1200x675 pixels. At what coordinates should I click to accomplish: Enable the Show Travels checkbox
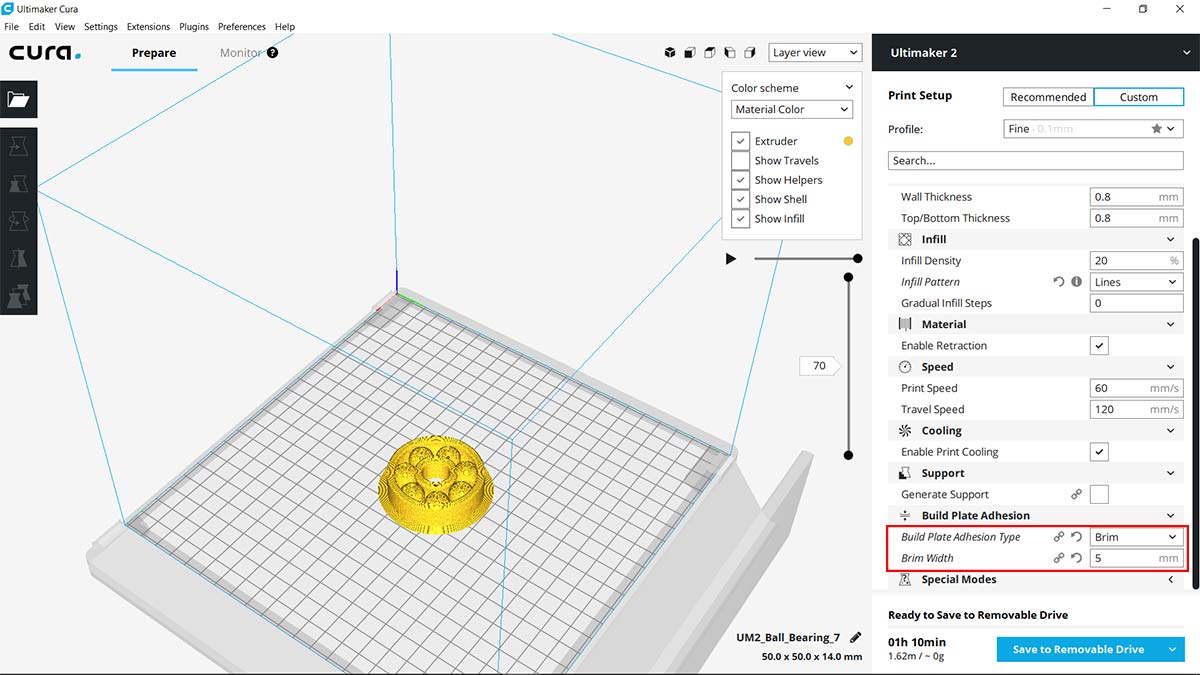point(740,160)
